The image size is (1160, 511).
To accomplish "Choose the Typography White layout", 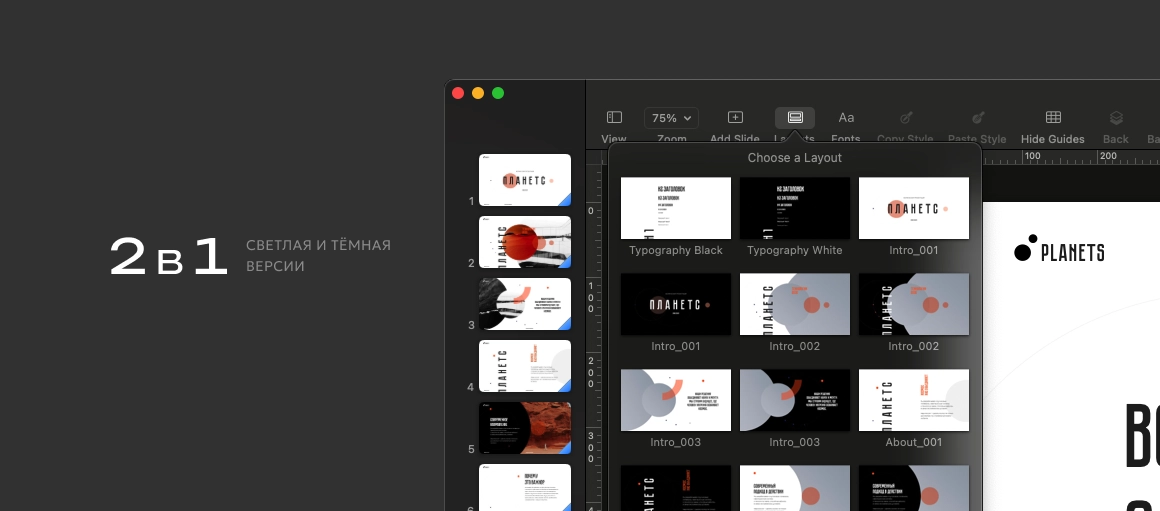I will [795, 208].
